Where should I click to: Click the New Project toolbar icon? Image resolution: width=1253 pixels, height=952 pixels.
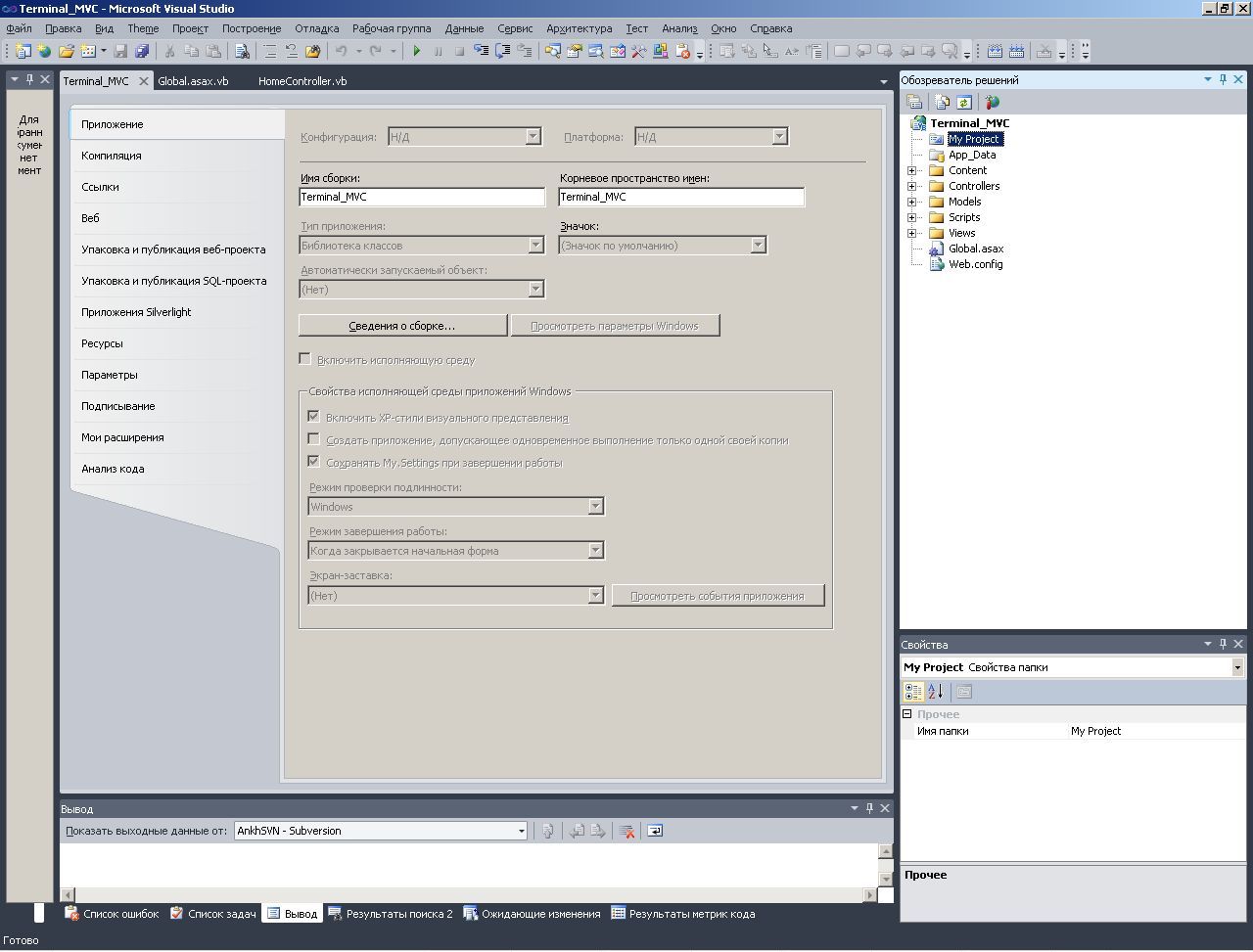pyautogui.click(x=23, y=51)
